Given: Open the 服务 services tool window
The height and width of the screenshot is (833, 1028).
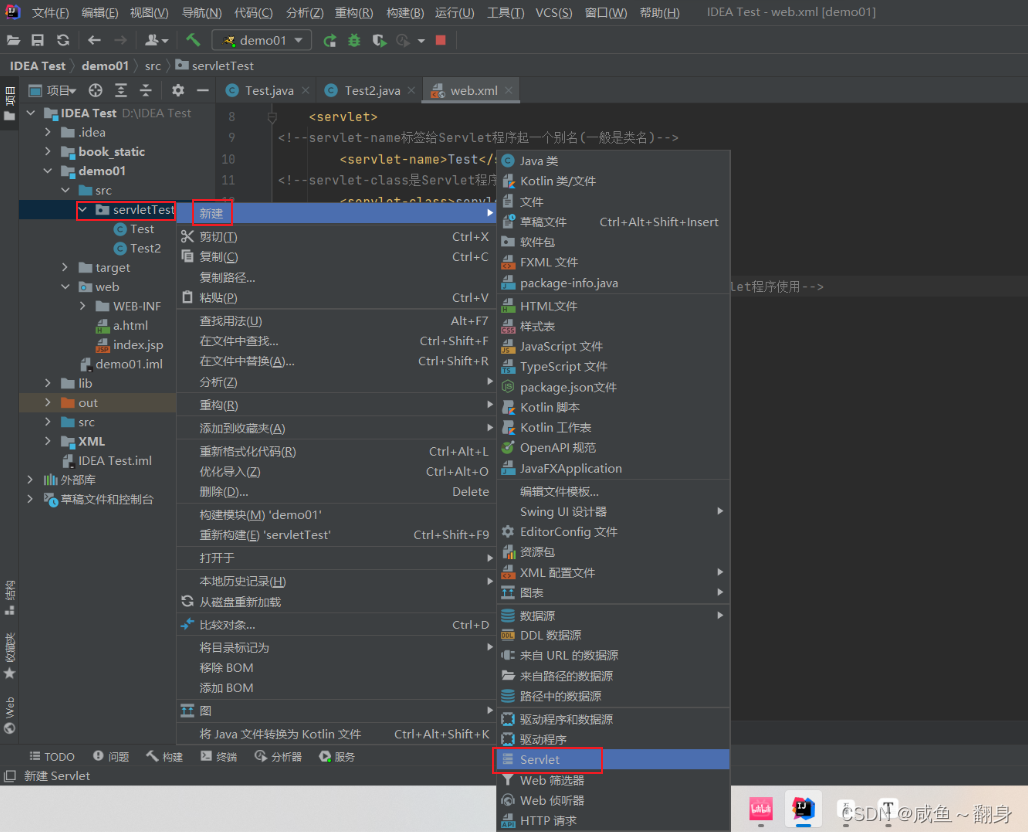Looking at the screenshot, I should (337, 756).
